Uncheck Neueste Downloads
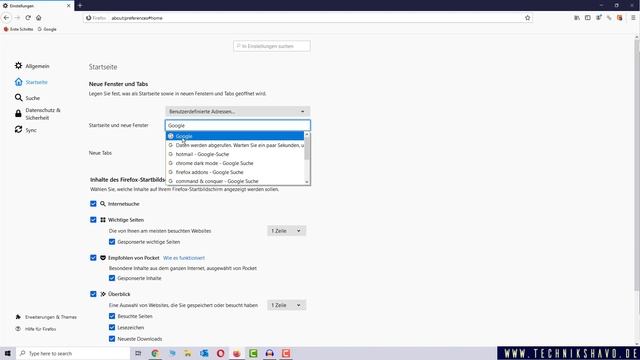 tap(112, 339)
